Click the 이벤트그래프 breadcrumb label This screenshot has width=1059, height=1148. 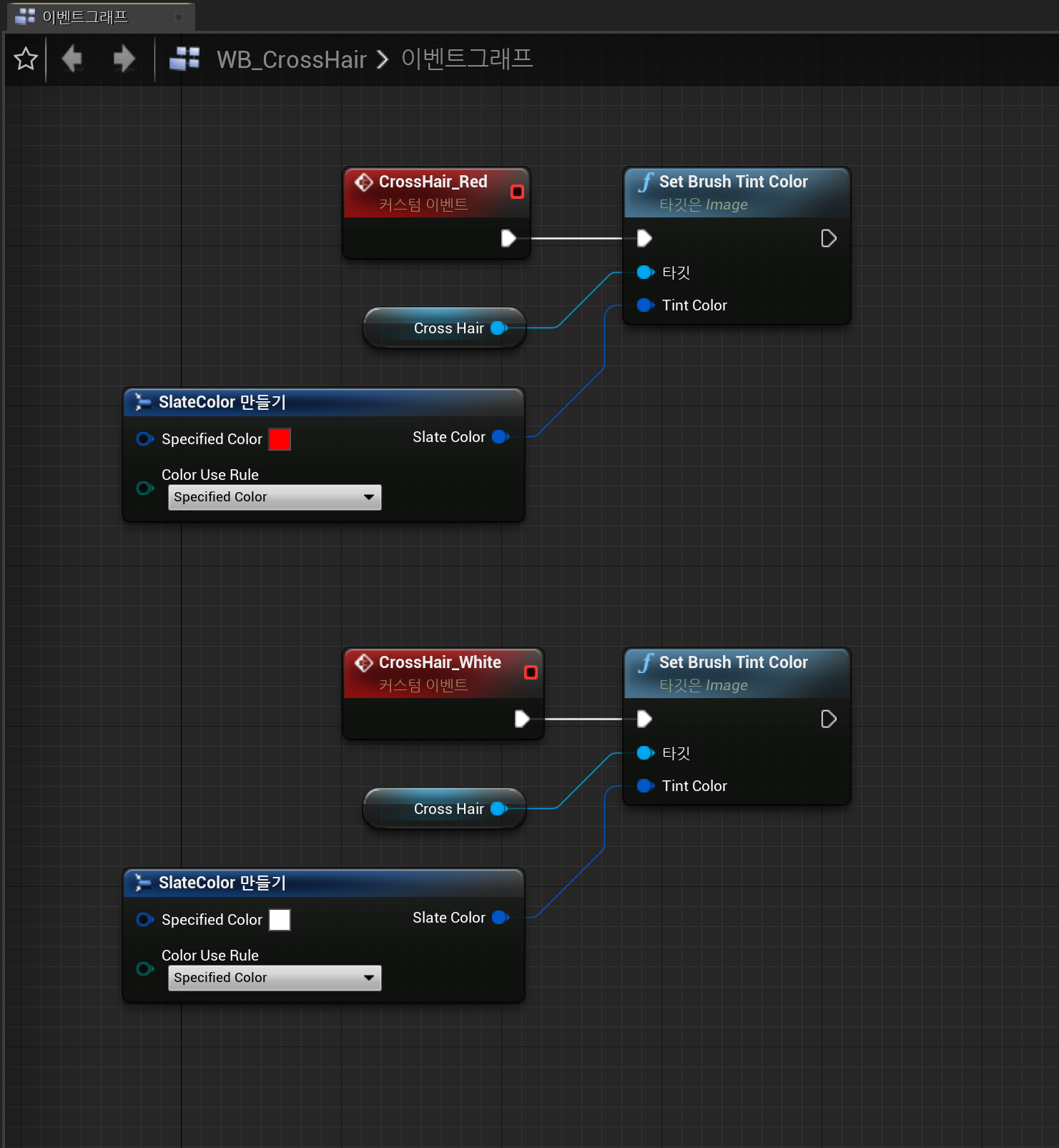click(x=467, y=59)
